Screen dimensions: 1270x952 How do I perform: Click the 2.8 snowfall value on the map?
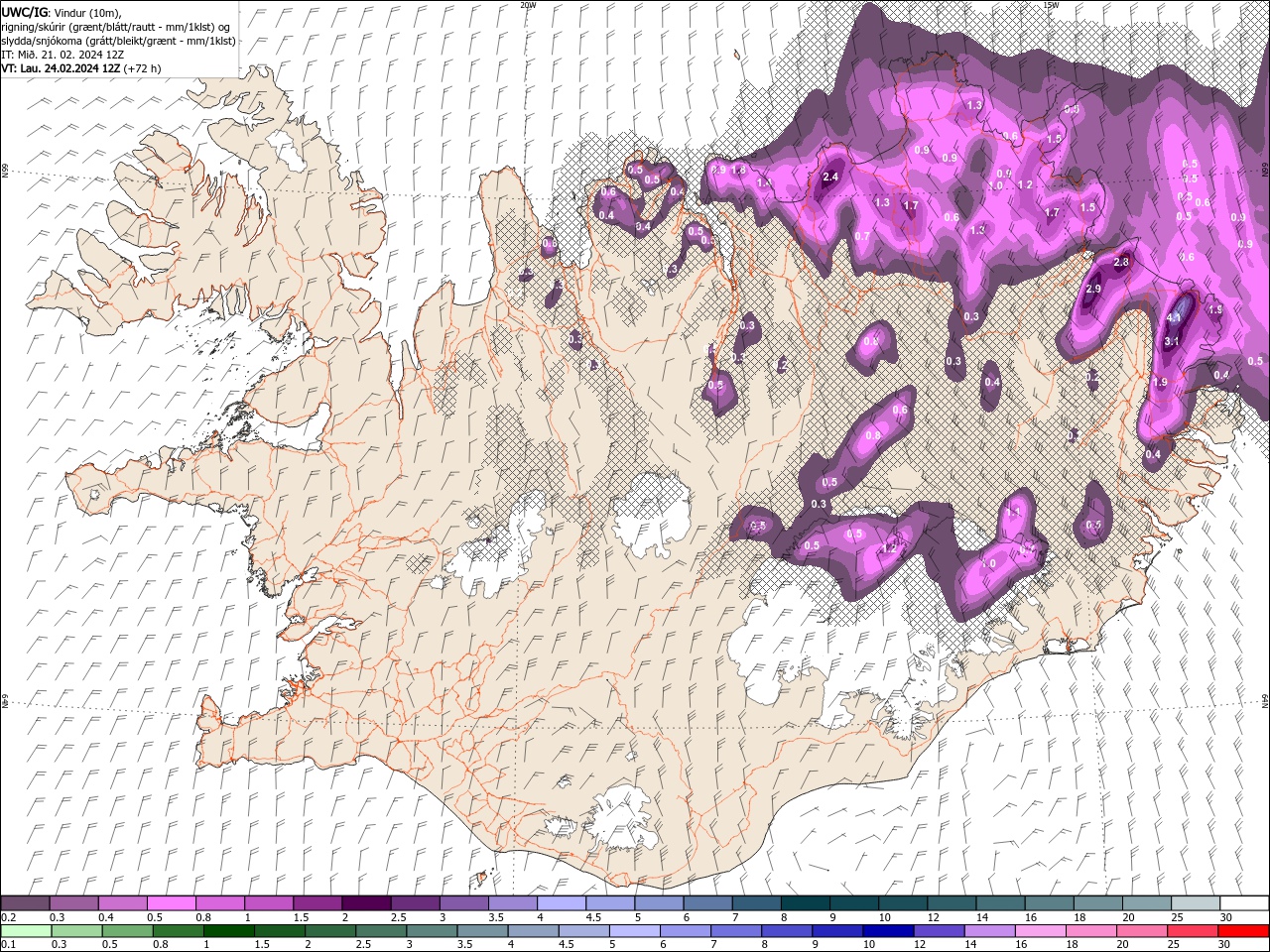[1122, 262]
